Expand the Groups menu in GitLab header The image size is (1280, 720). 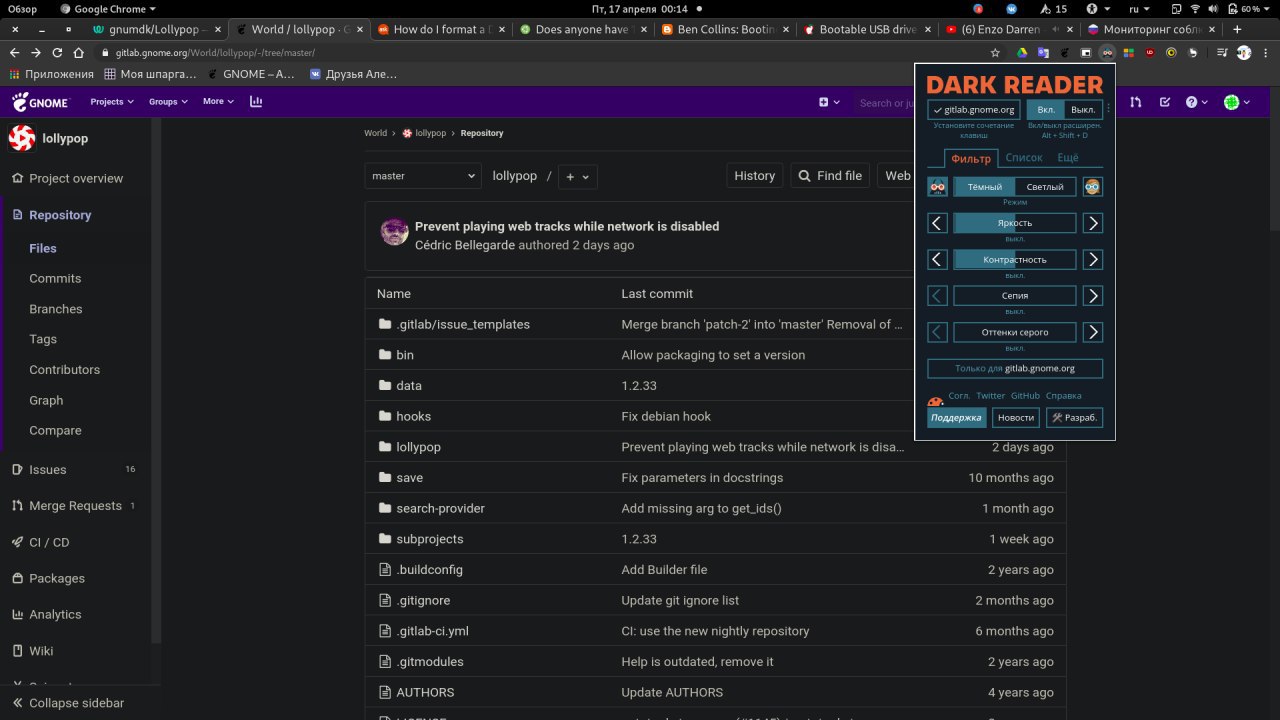click(x=169, y=101)
